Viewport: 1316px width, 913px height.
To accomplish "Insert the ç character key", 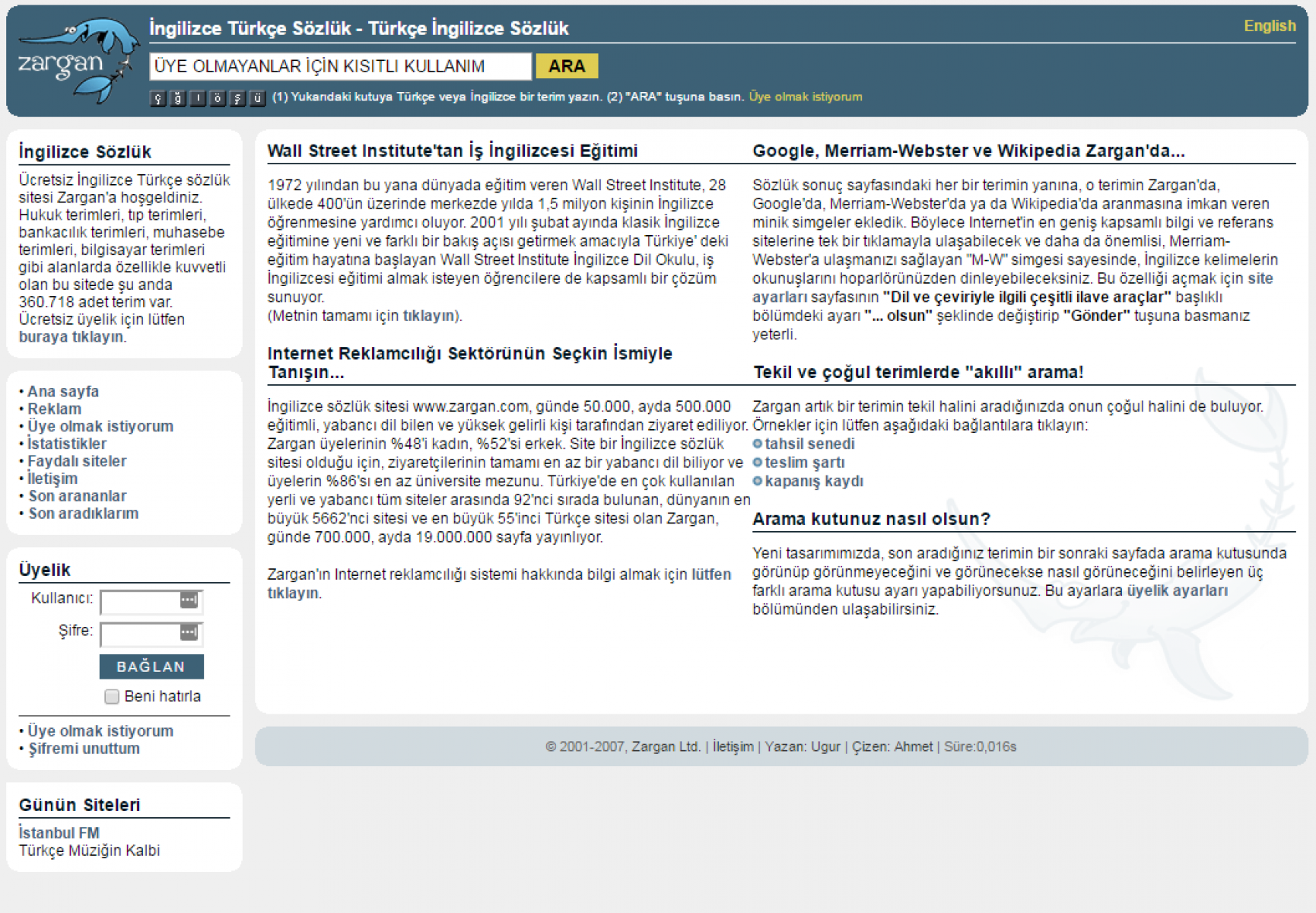I will [157, 98].
